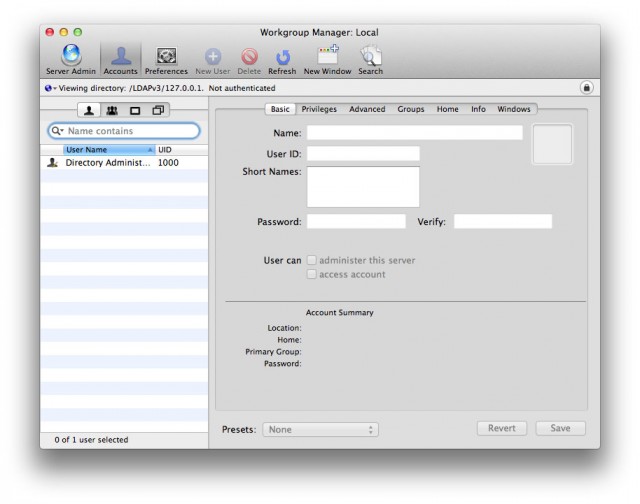The height and width of the screenshot is (504, 640).
Task: Click the Save button
Action: (x=560, y=428)
